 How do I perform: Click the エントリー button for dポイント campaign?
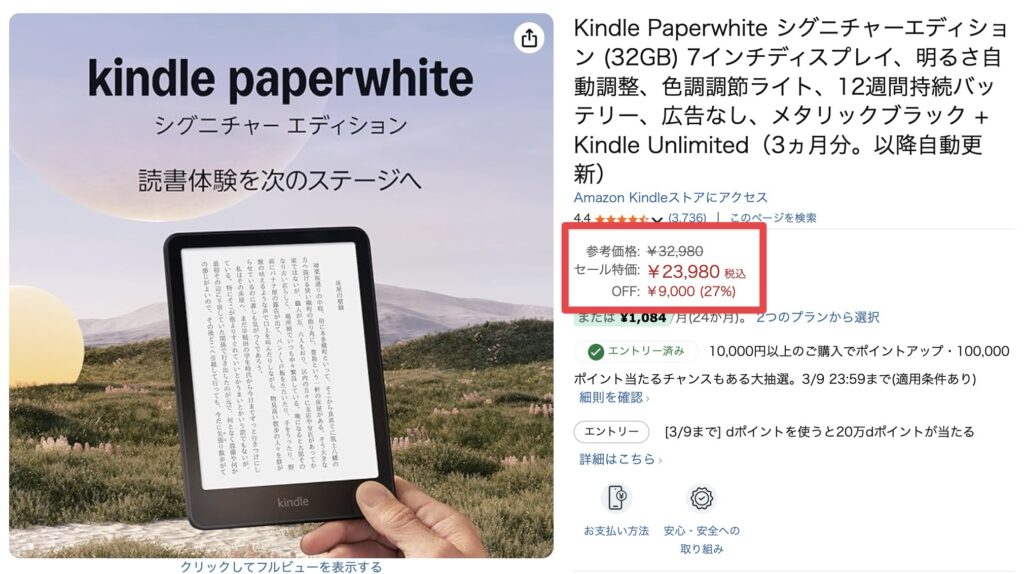click(x=611, y=432)
